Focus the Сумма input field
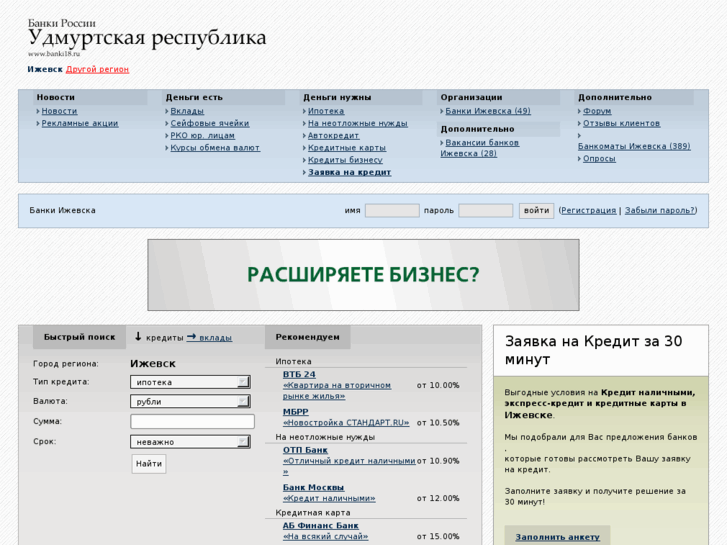This screenshot has width=727, height=545. click(x=192, y=422)
